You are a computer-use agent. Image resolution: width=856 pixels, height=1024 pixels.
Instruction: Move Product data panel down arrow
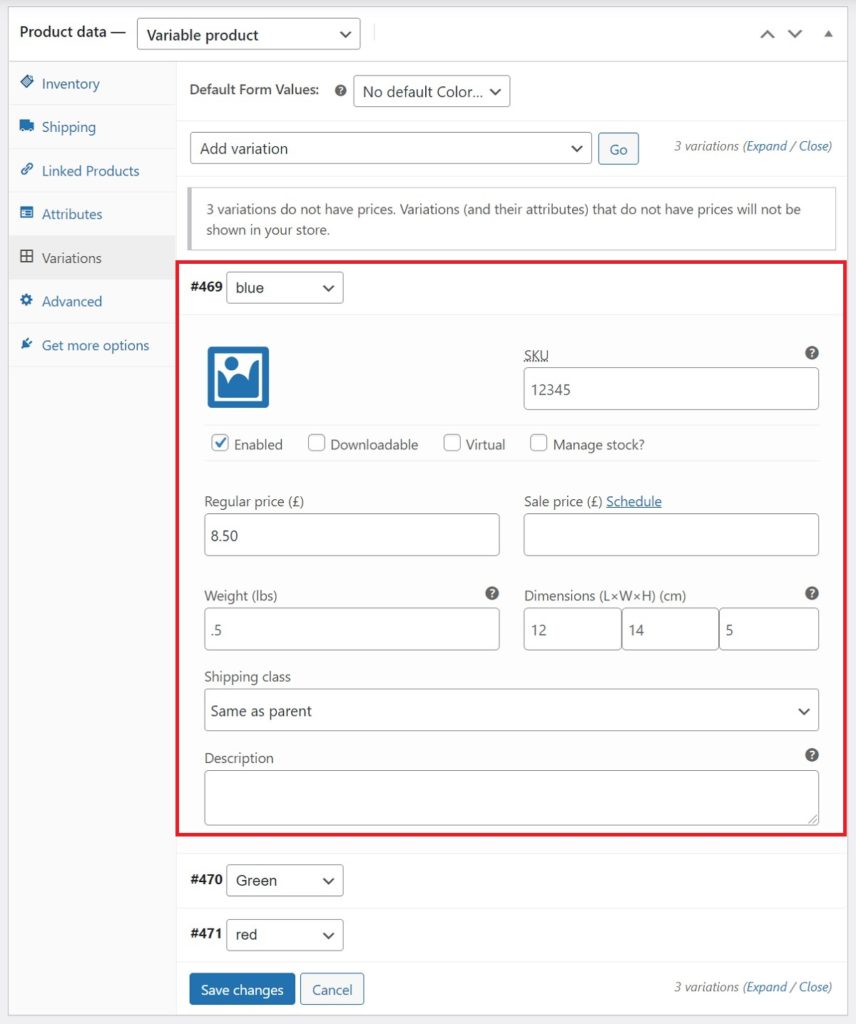(x=795, y=34)
